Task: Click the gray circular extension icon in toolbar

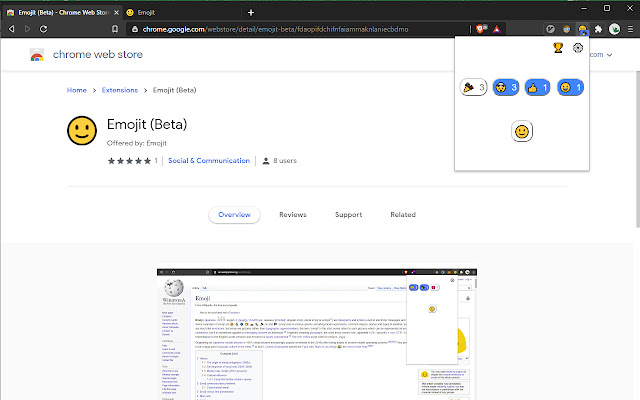Action: point(551,29)
